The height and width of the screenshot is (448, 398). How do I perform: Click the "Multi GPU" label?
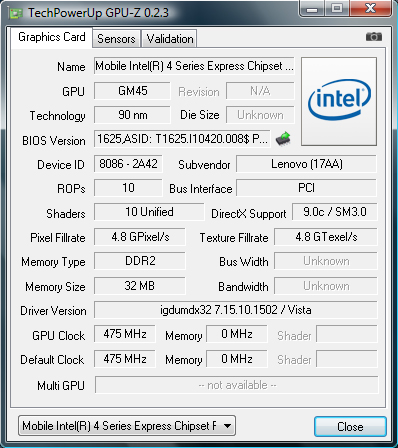pyautogui.click(x=61, y=386)
